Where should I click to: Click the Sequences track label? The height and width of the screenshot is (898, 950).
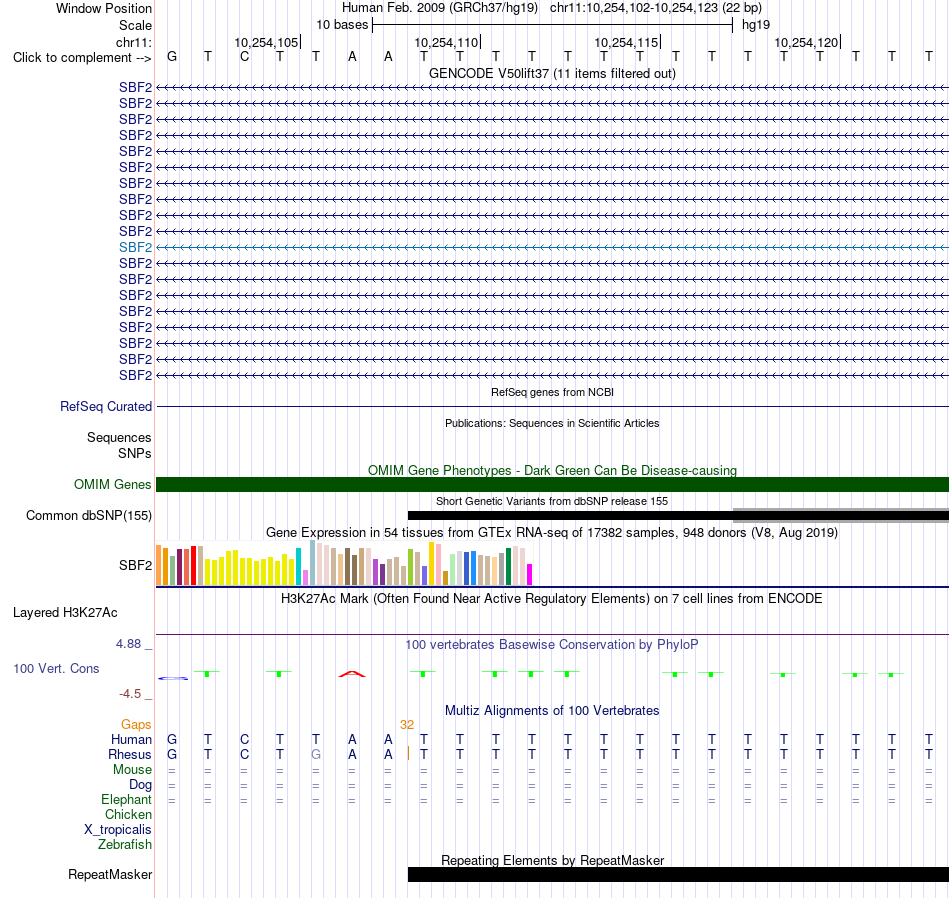119,437
